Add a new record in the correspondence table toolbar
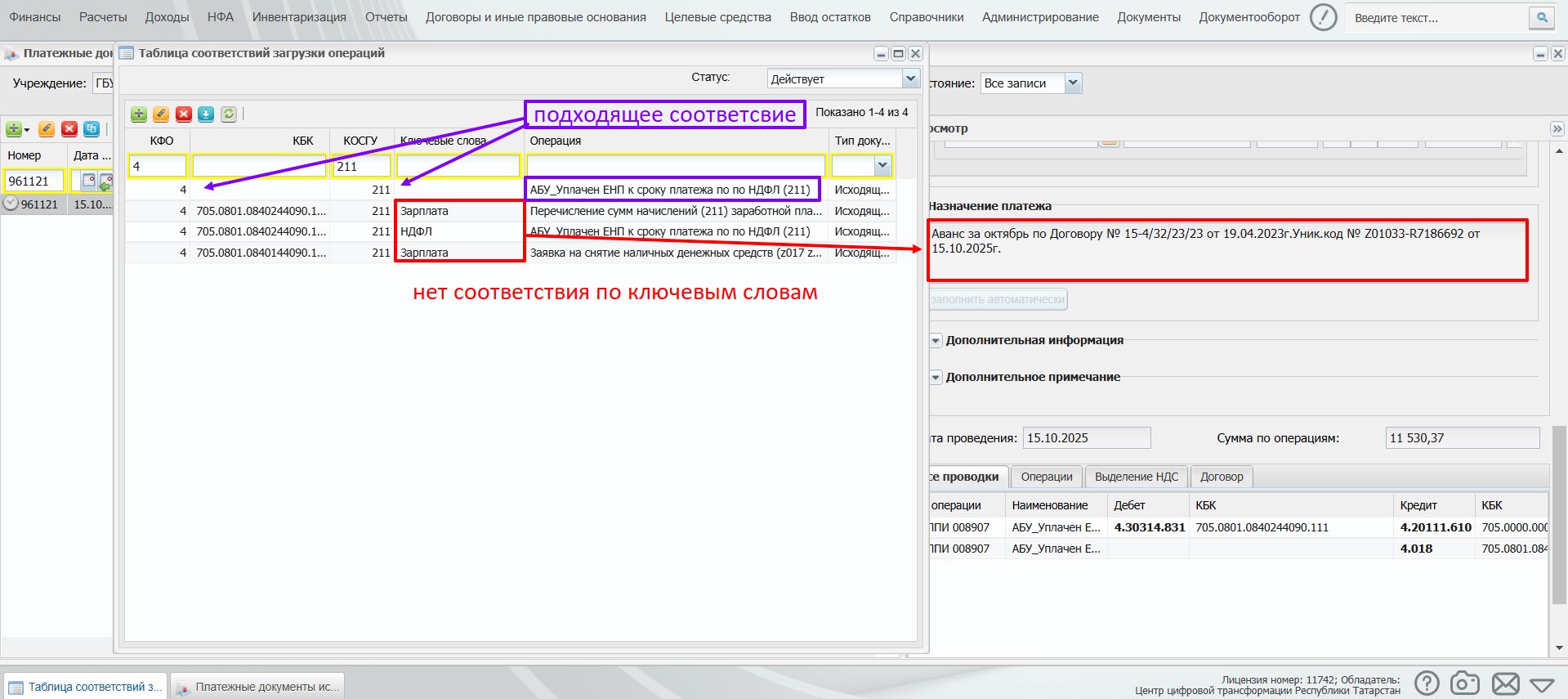This screenshot has width=1568, height=699. click(x=139, y=114)
